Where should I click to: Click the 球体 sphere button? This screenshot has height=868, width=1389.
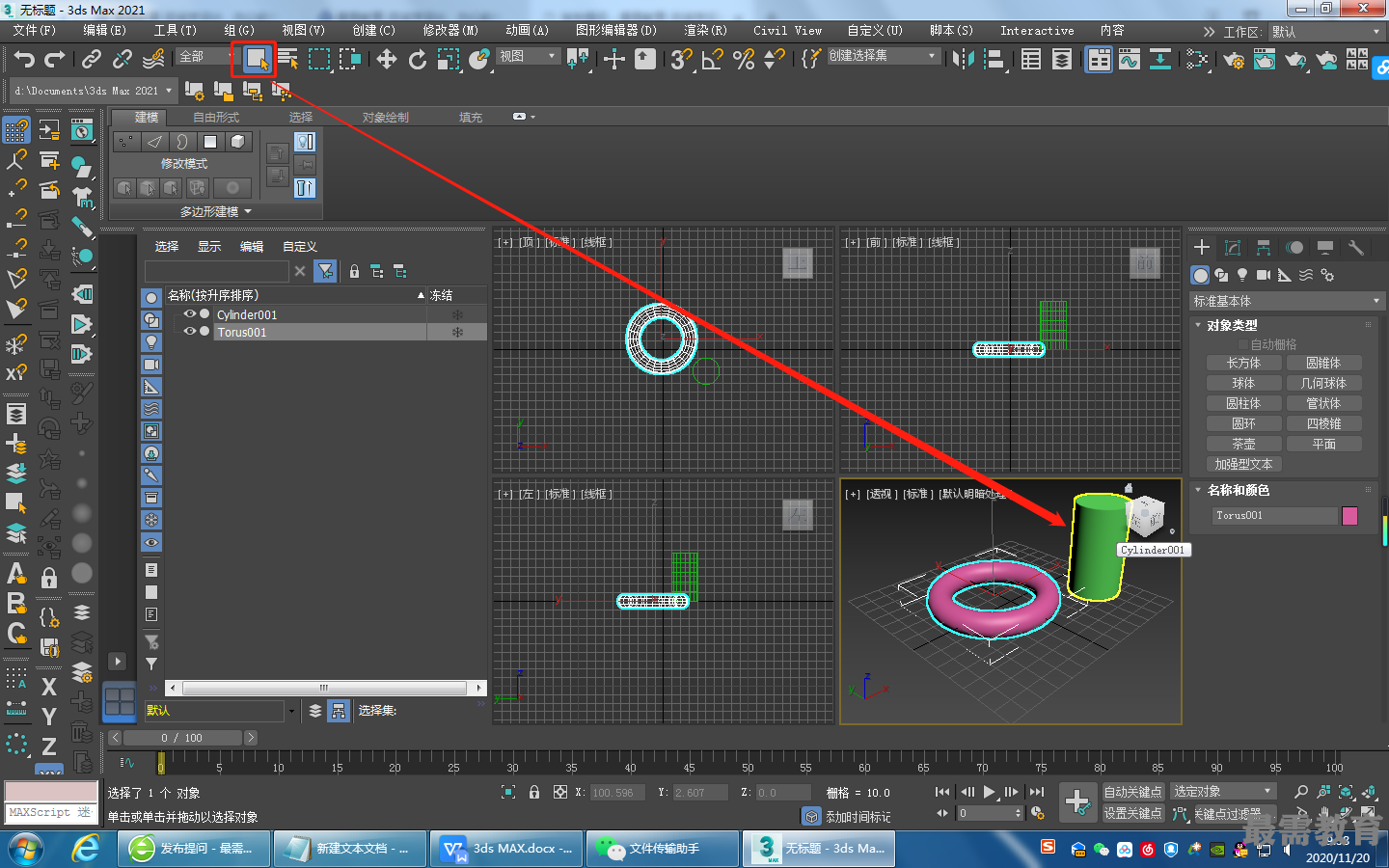pyautogui.click(x=1244, y=383)
